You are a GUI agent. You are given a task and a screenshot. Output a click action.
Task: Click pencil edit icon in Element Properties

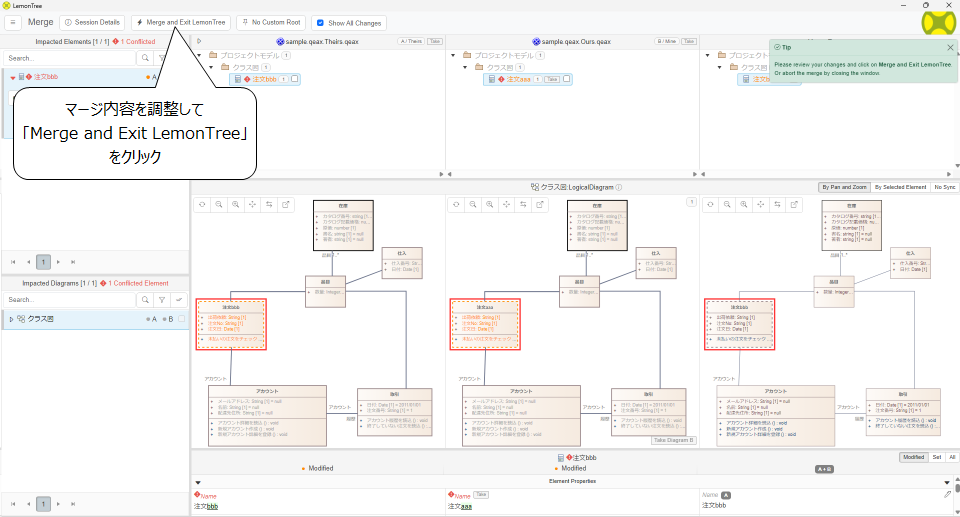948,494
